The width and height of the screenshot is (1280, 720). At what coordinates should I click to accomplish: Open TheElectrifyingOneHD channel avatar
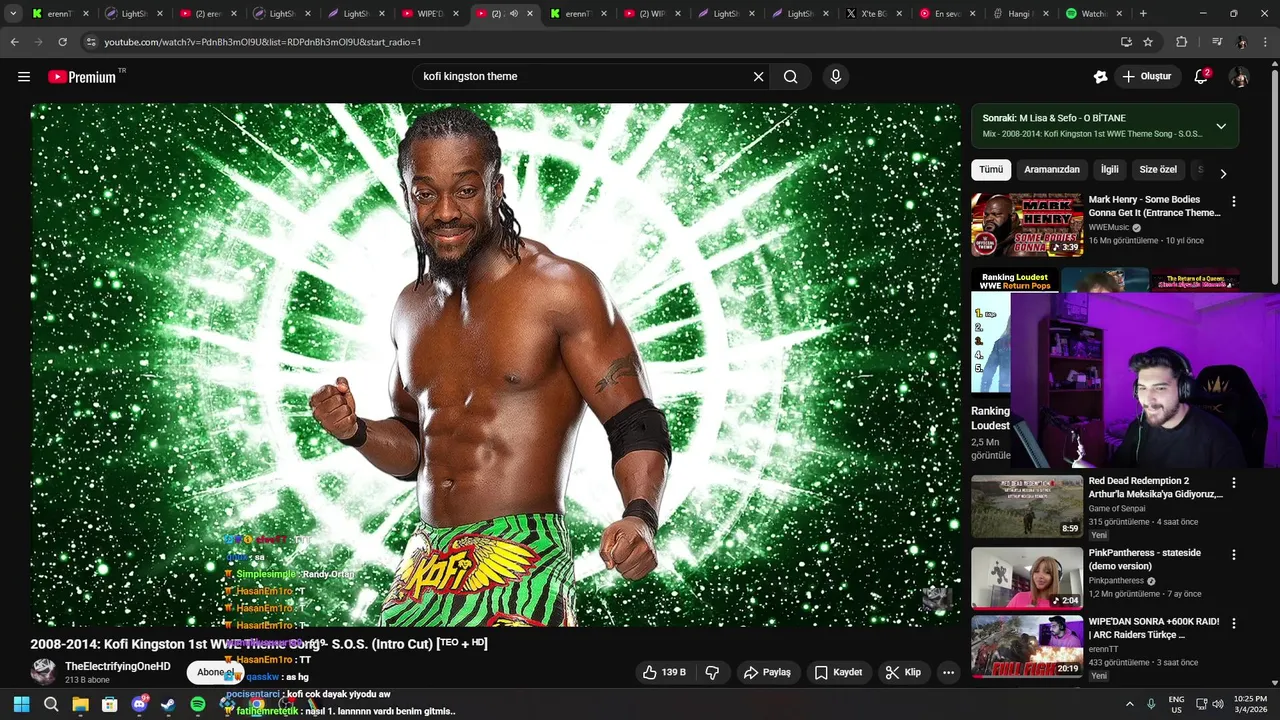(43, 672)
